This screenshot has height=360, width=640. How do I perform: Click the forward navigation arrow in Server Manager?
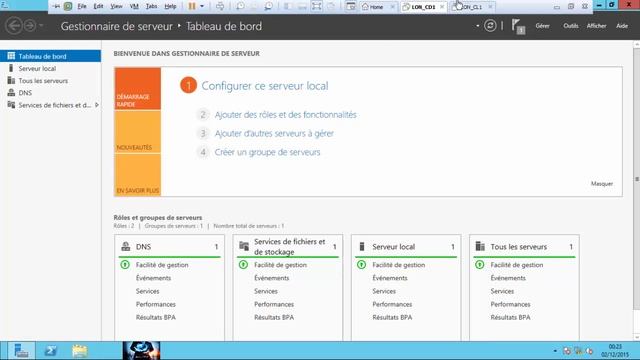[29, 26]
